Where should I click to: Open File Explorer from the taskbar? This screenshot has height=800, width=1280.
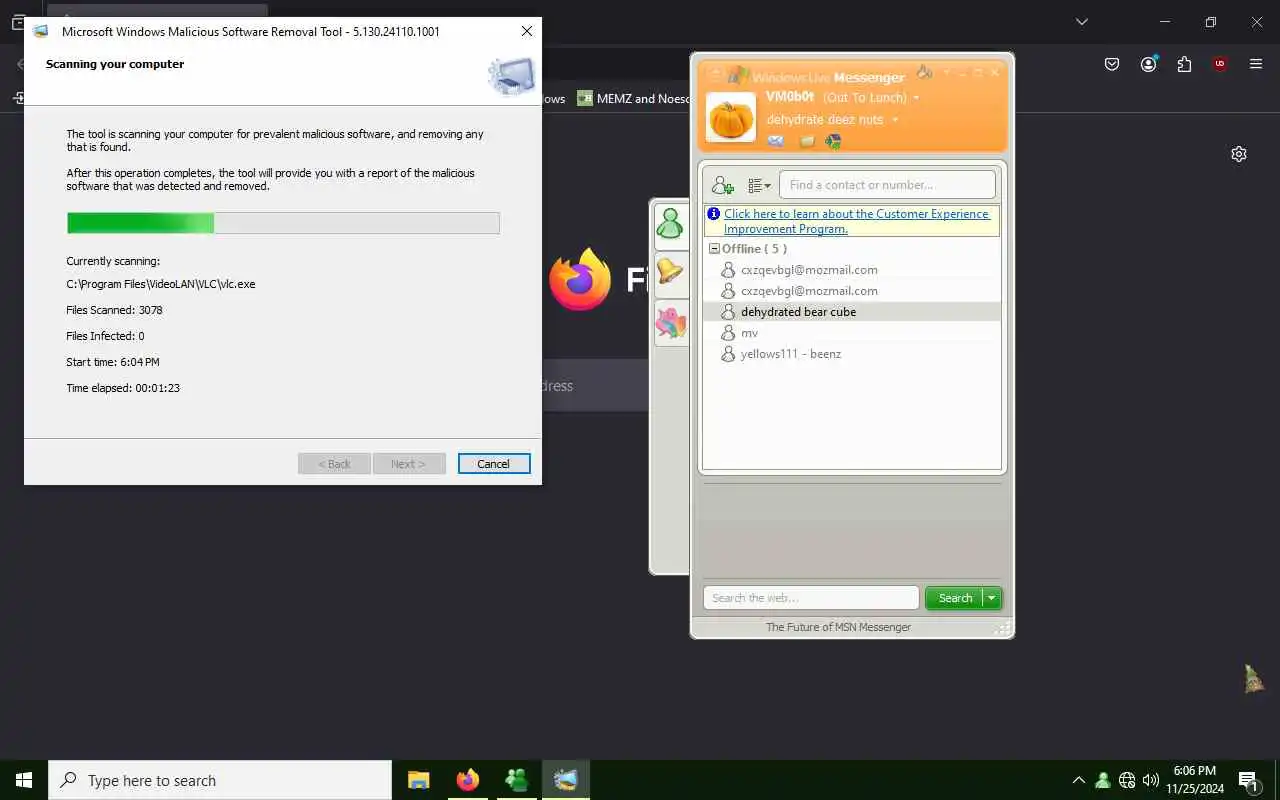click(x=419, y=780)
